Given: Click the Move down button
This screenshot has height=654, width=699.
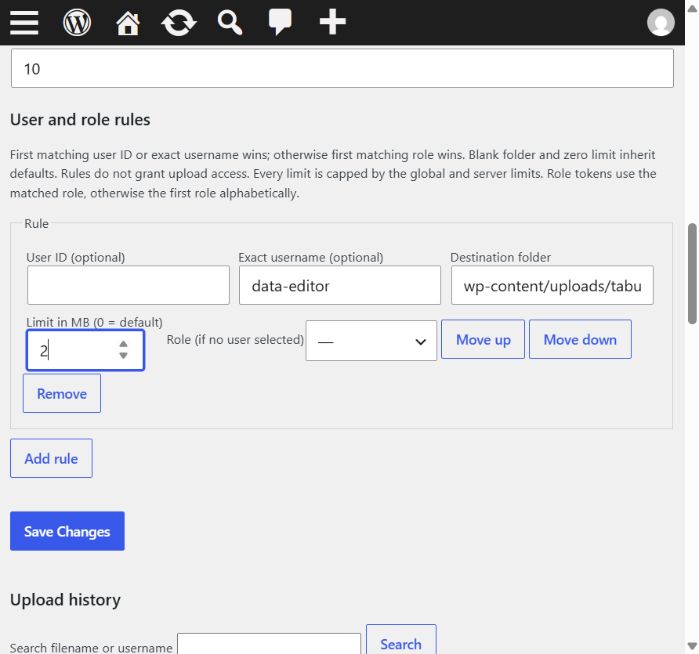Looking at the screenshot, I should click(580, 339).
